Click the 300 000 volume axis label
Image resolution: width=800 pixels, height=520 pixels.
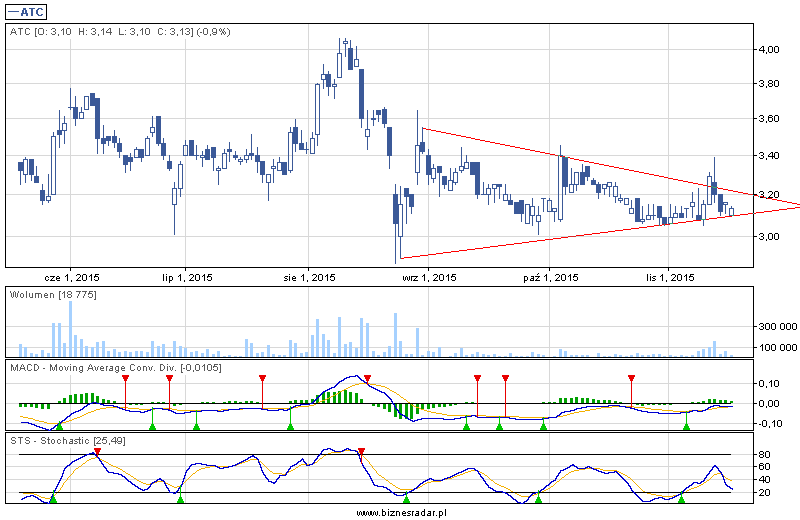click(x=776, y=326)
